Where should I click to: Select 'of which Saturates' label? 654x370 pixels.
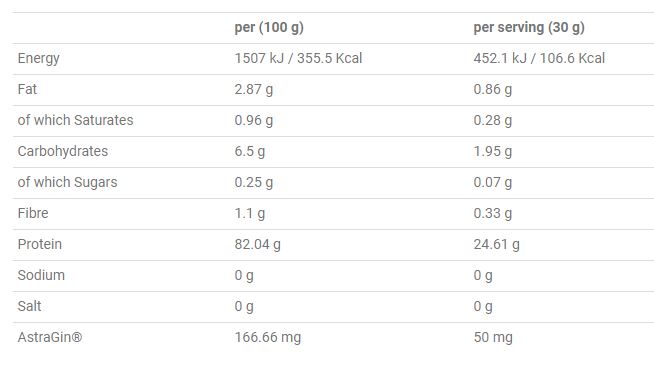(x=75, y=120)
